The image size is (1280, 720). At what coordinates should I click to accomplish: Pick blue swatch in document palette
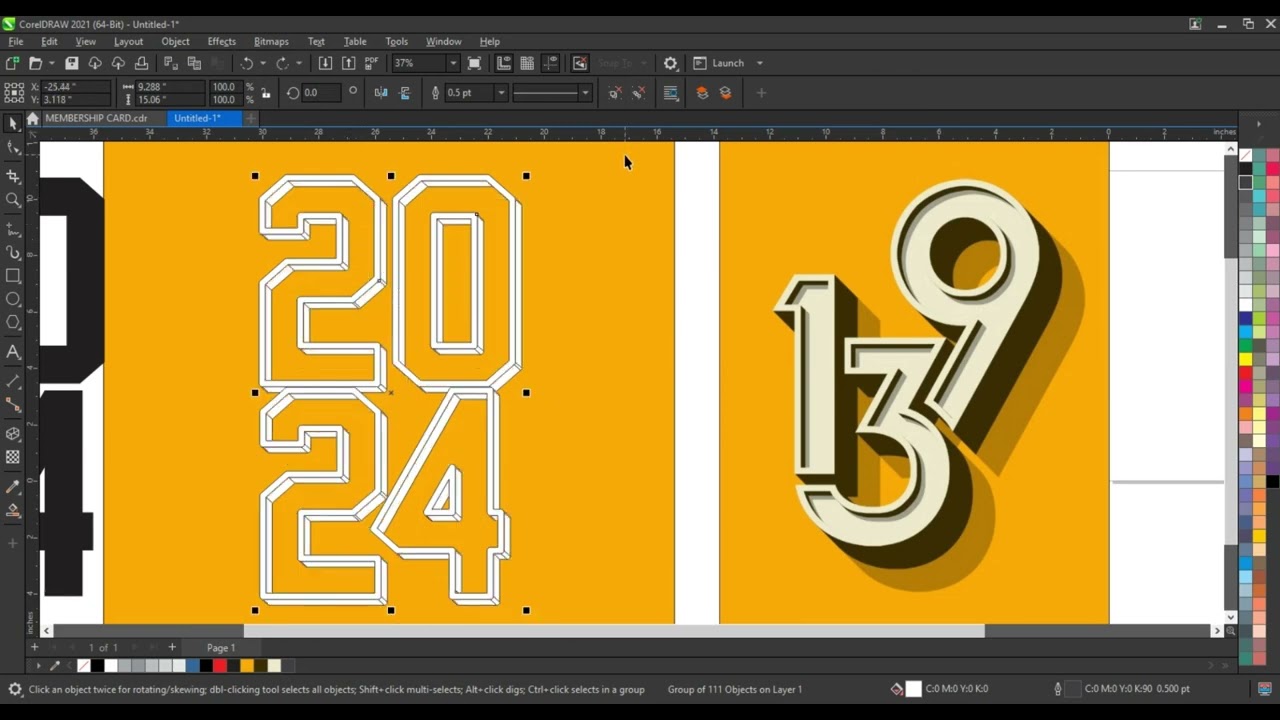click(192, 666)
